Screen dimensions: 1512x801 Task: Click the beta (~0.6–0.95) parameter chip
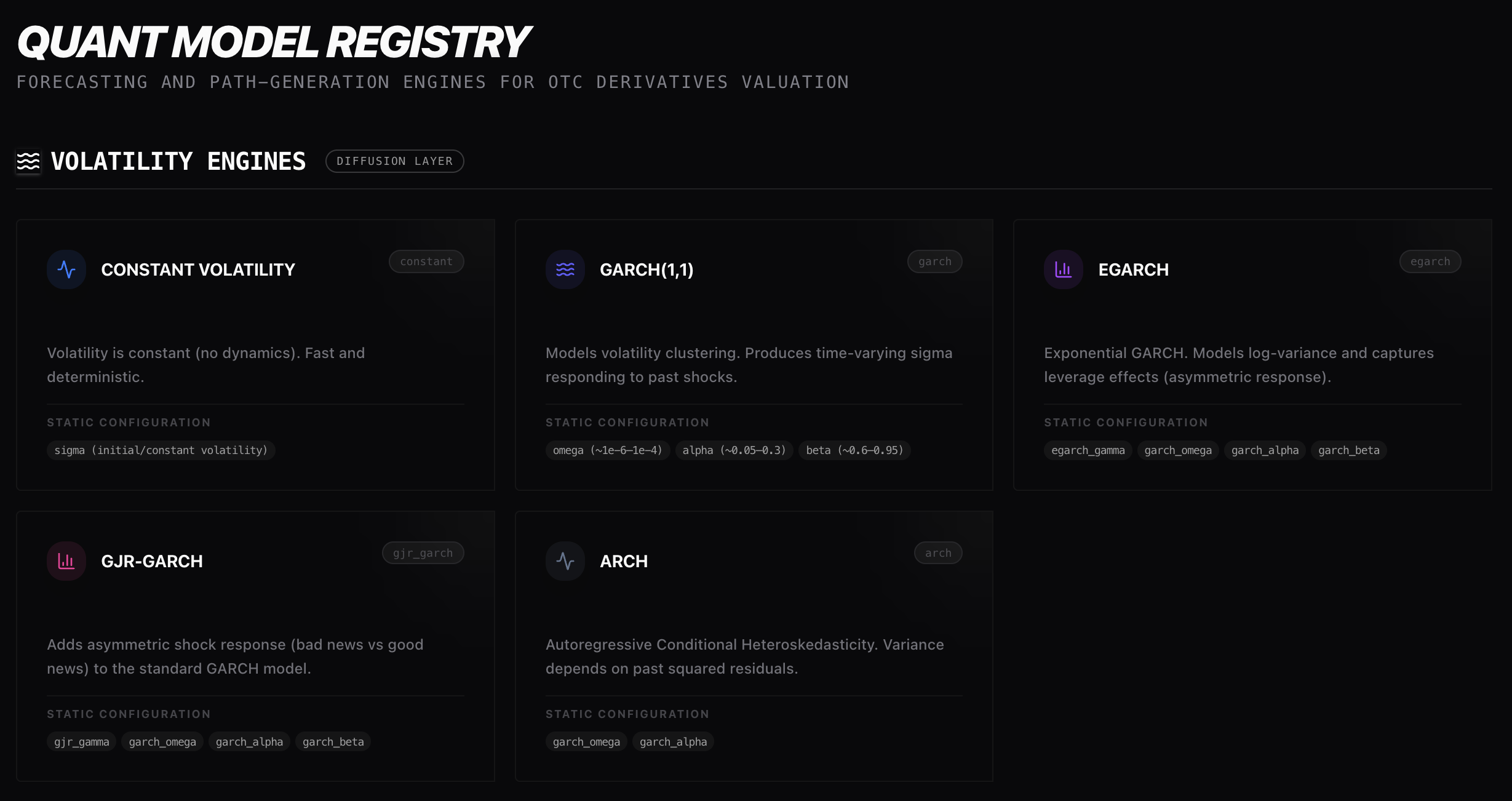point(854,450)
